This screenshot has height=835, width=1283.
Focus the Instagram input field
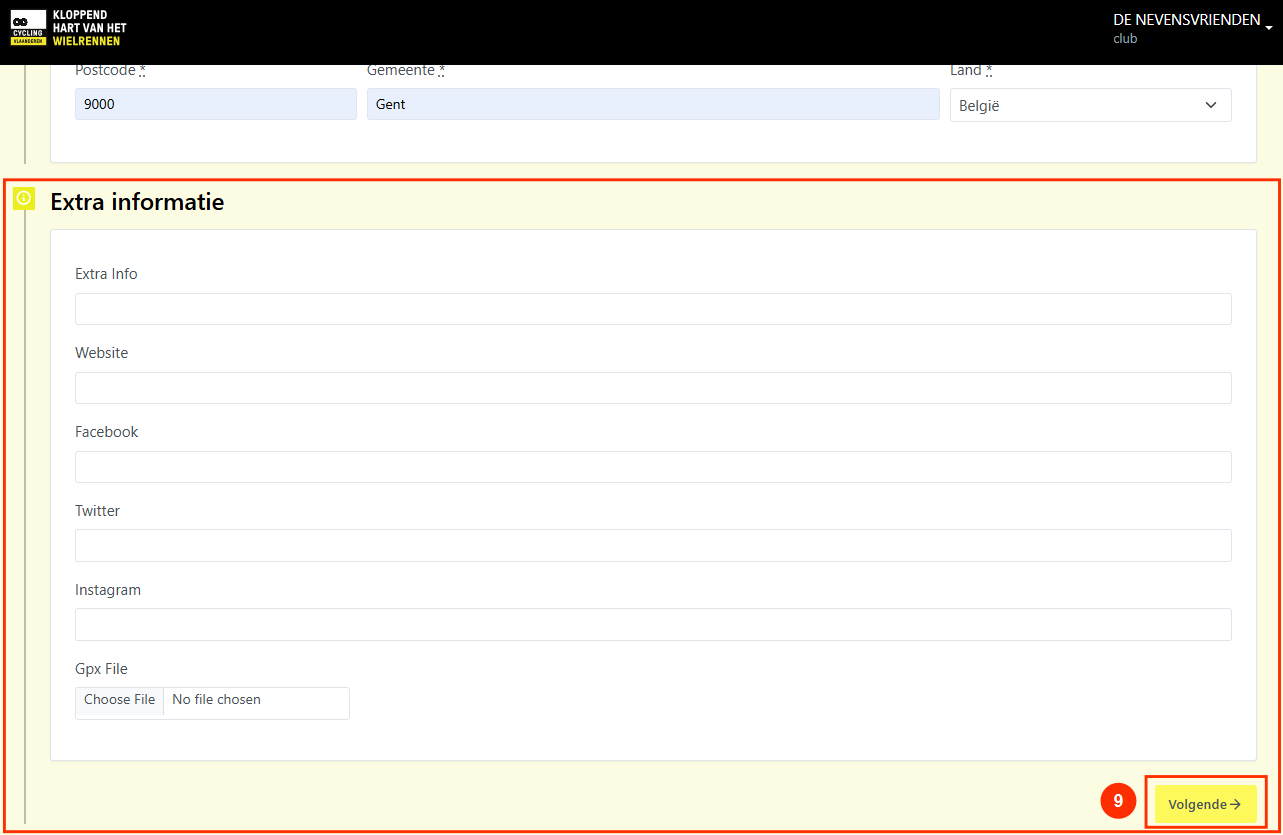653,625
